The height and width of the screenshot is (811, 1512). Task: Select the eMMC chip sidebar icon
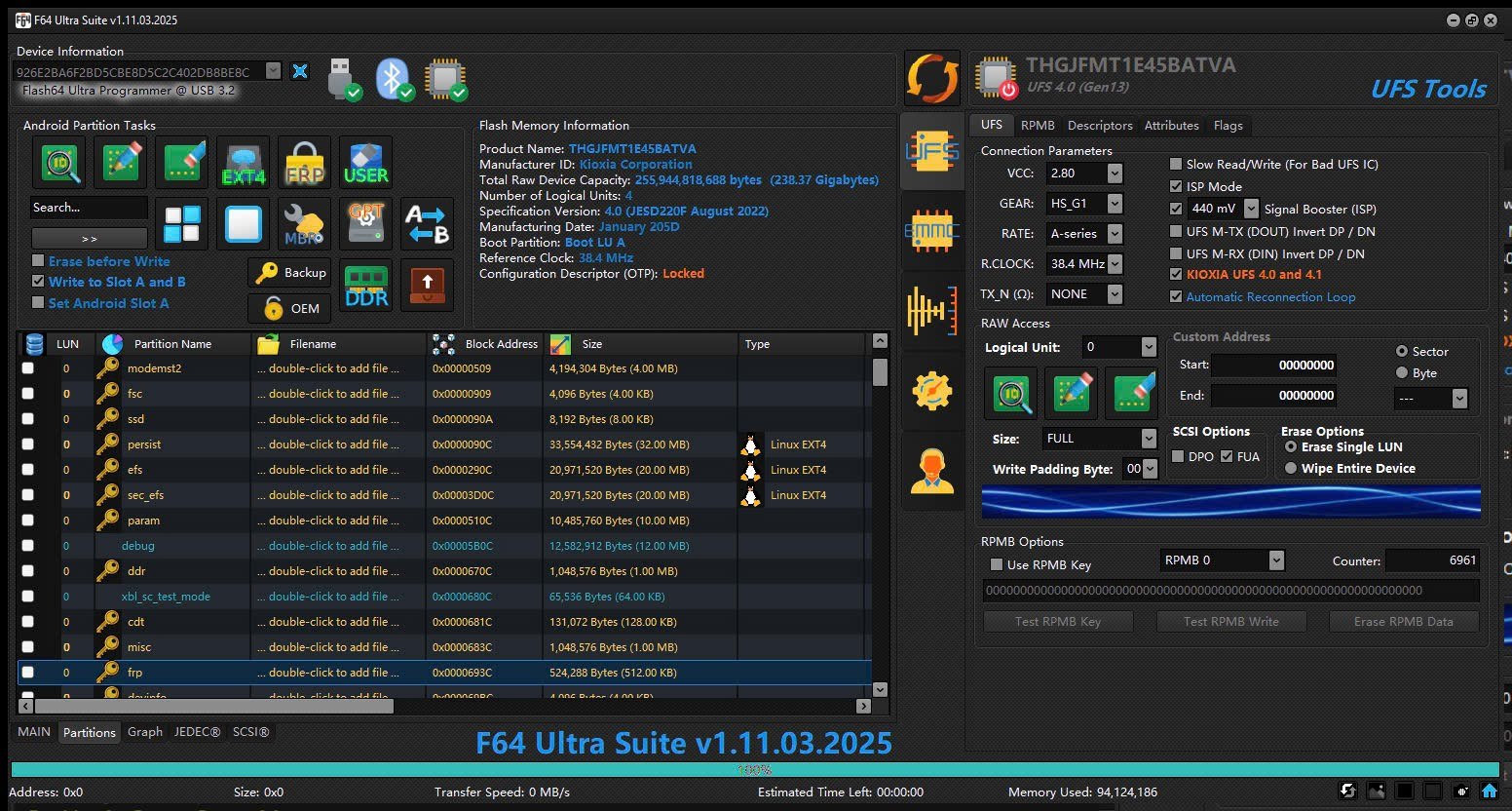(x=932, y=230)
